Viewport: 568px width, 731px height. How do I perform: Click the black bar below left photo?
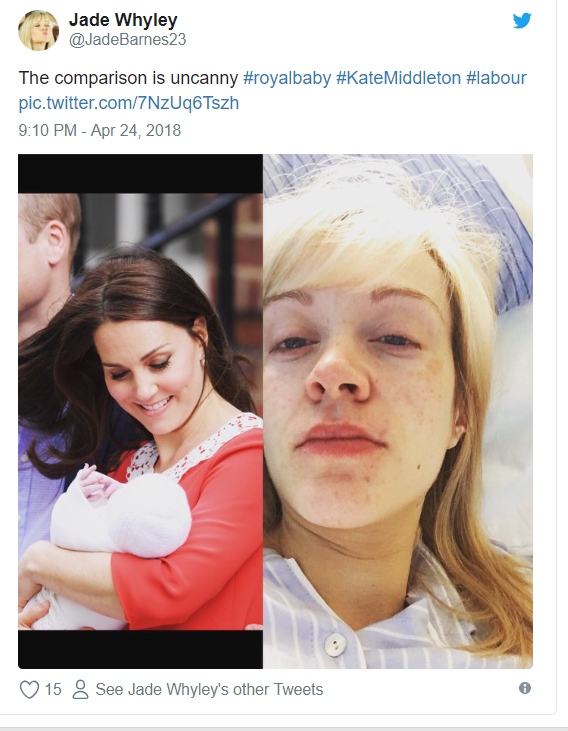(x=140, y=649)
